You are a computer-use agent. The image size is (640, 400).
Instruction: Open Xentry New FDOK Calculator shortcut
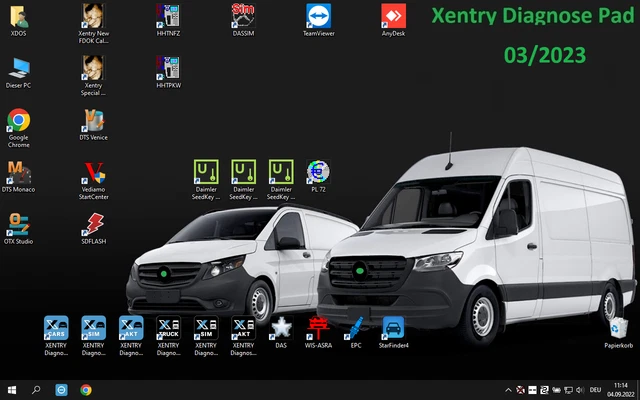pyautogui.click(x=93, y=24)
